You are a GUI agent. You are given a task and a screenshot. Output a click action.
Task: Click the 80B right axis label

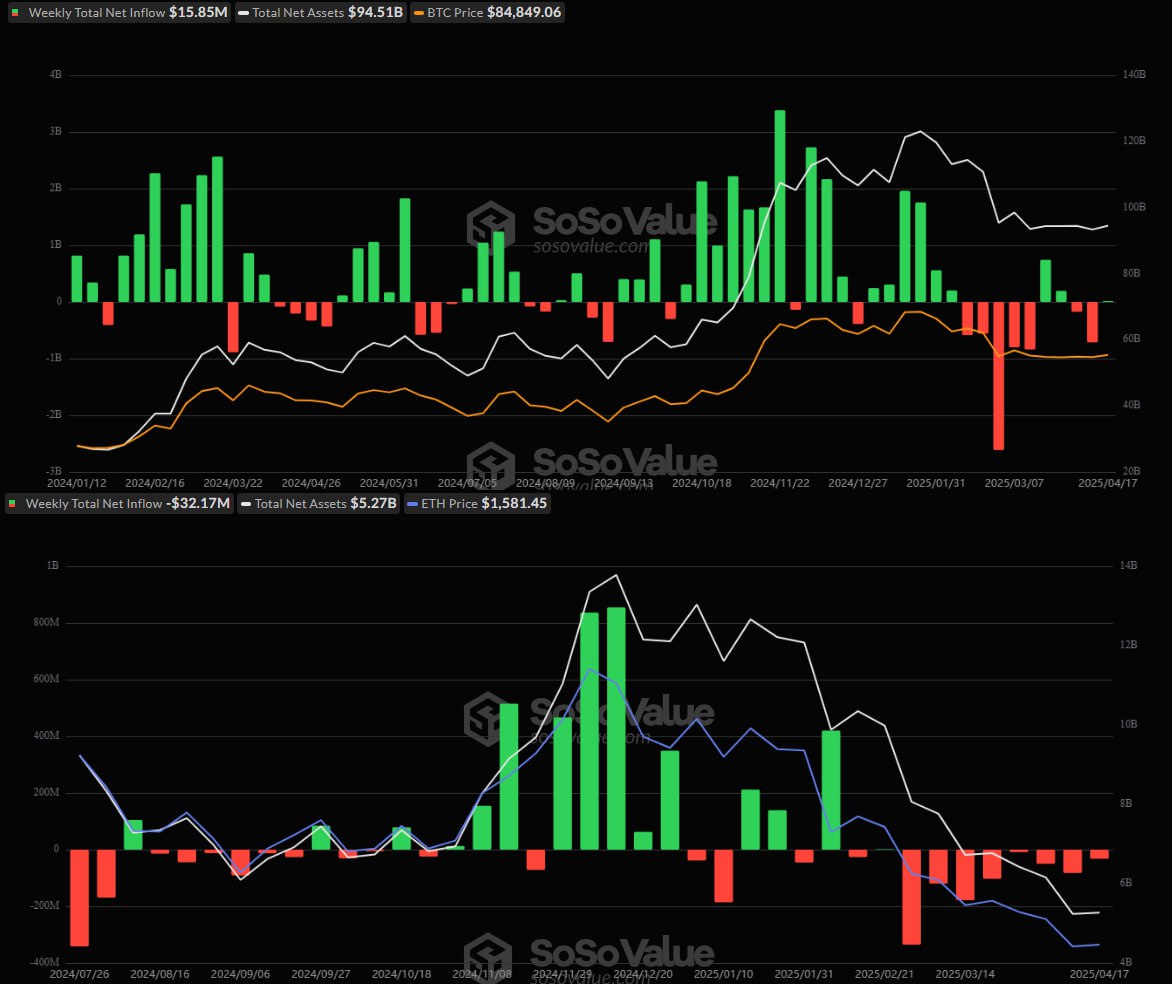tap(1132, 274)
